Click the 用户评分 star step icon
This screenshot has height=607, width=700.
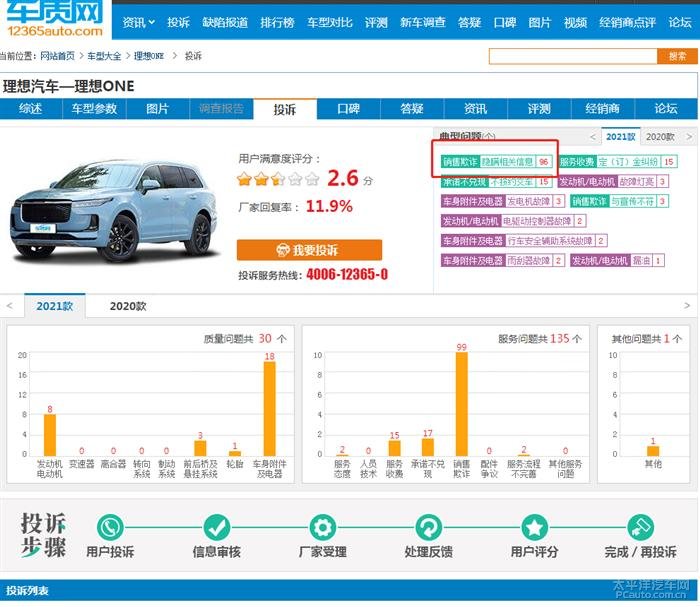click(534, 528)
